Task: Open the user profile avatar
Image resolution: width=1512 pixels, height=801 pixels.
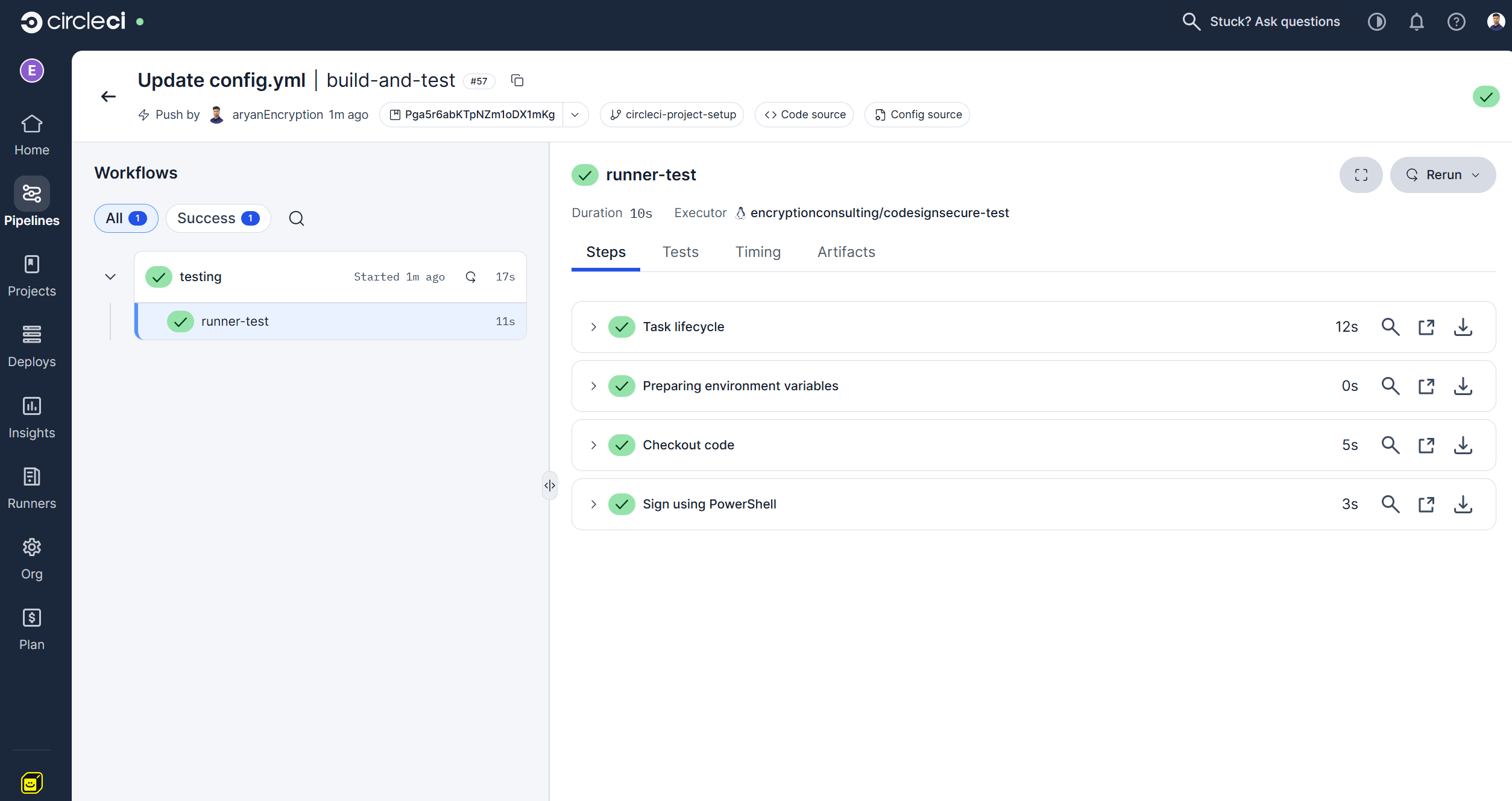Action: pos(1496,22)
